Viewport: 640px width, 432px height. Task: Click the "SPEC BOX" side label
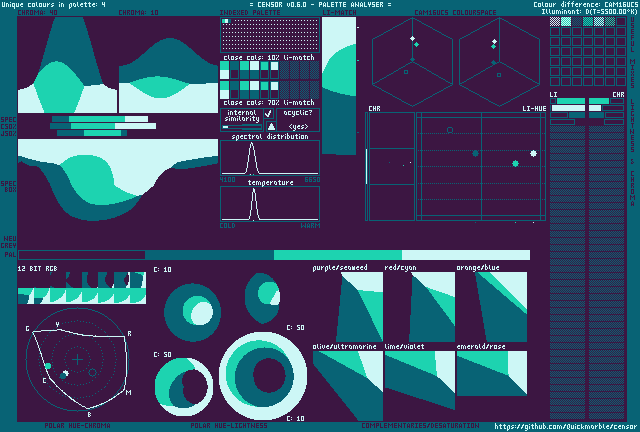pyautogui.click(x=9, y=187)
